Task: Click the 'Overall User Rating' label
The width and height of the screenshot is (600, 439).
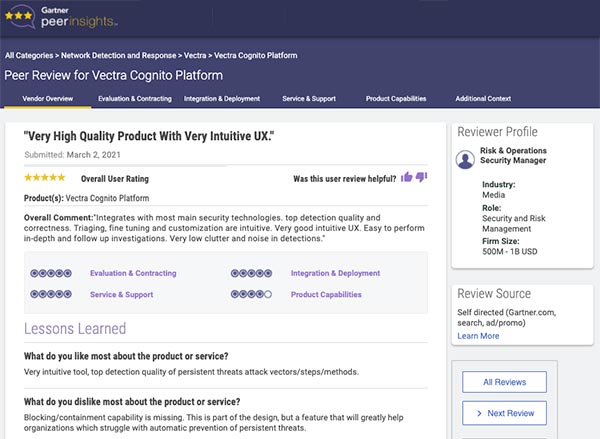Action: click(x=115, y=179)
